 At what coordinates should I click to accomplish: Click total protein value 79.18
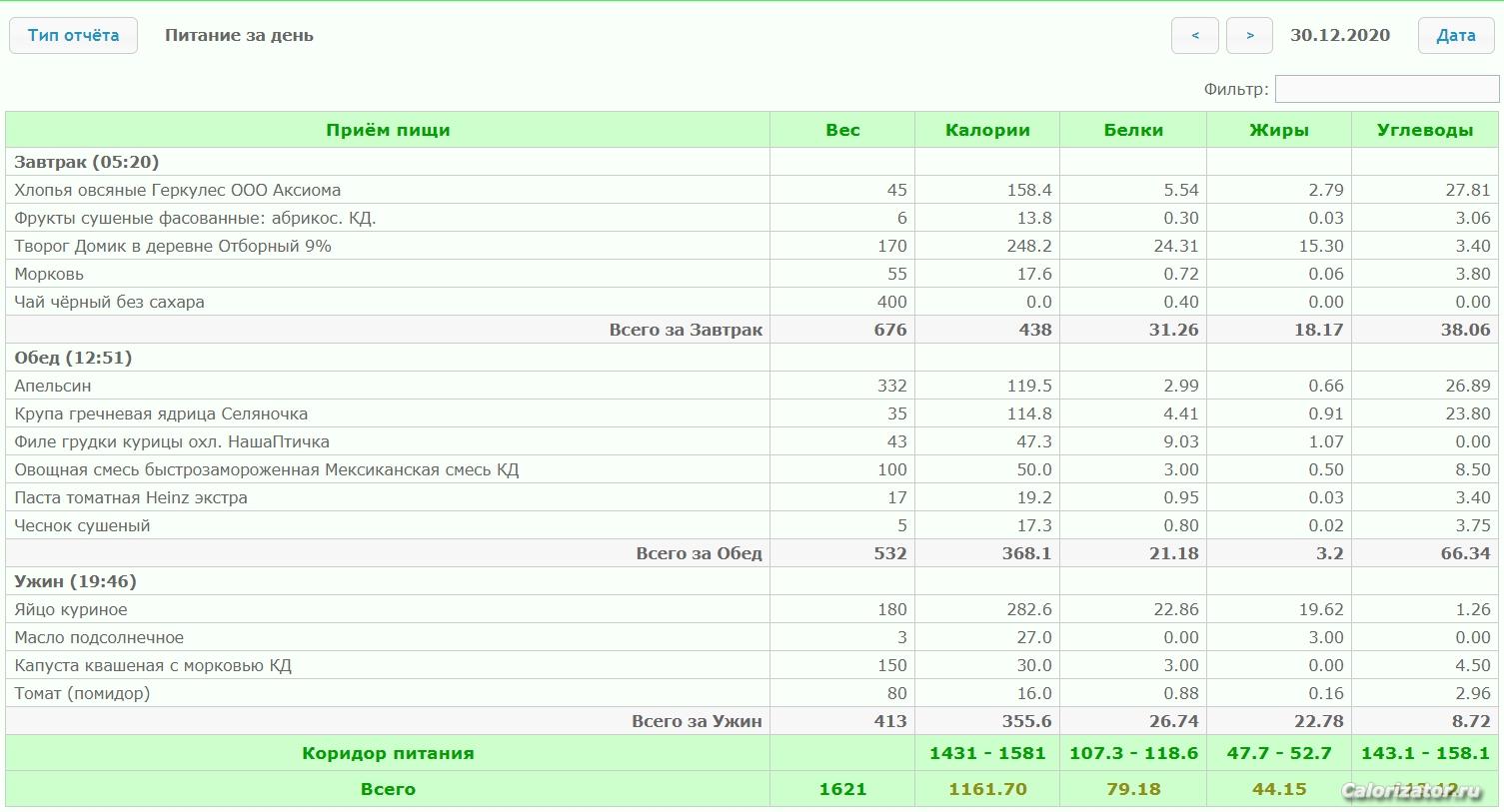1133,789
